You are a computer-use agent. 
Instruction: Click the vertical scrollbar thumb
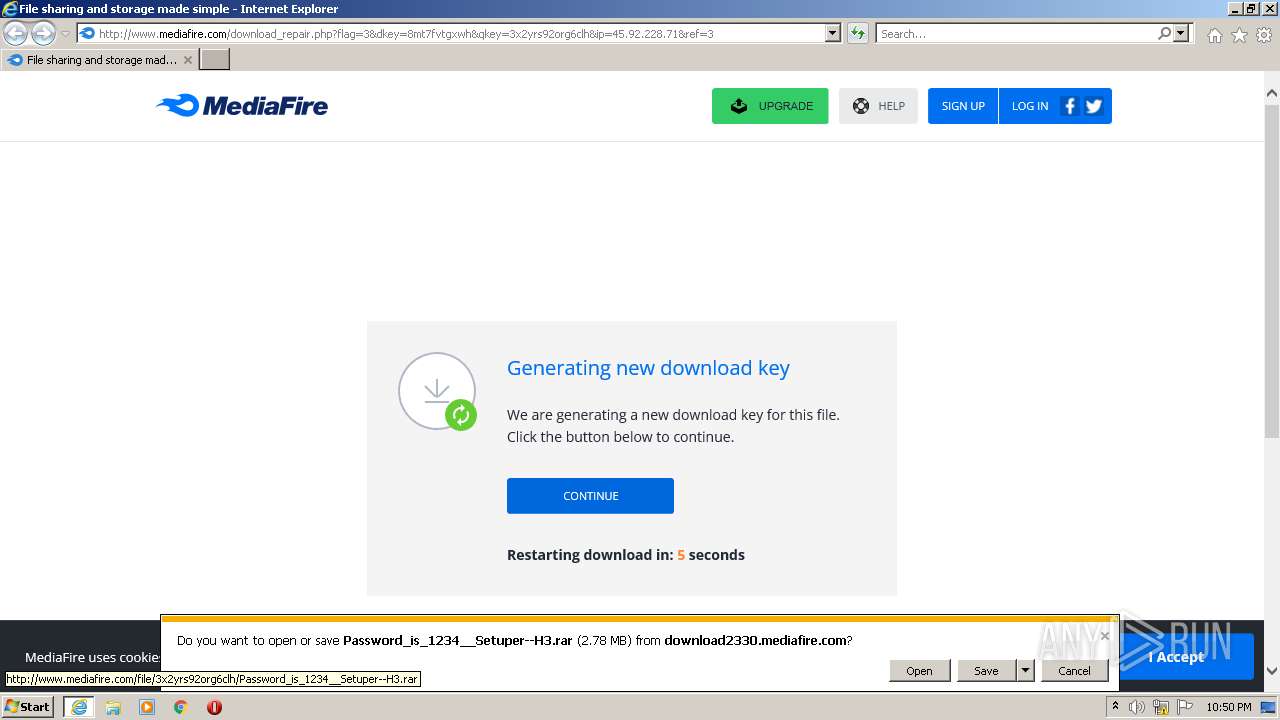(1271, 270)
